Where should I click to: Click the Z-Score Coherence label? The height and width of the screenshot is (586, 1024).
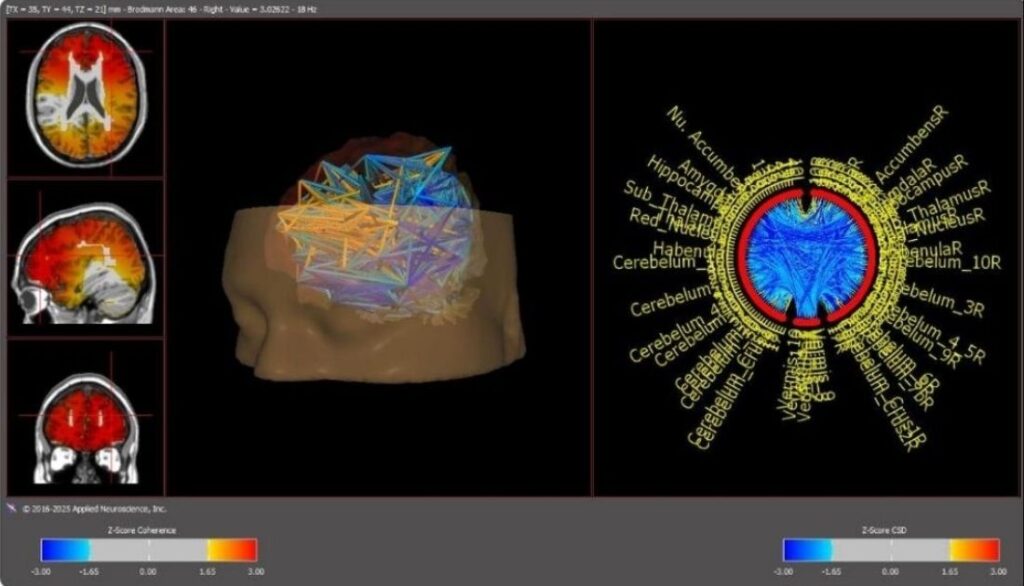pyautogui.click(x=148, y=530)
